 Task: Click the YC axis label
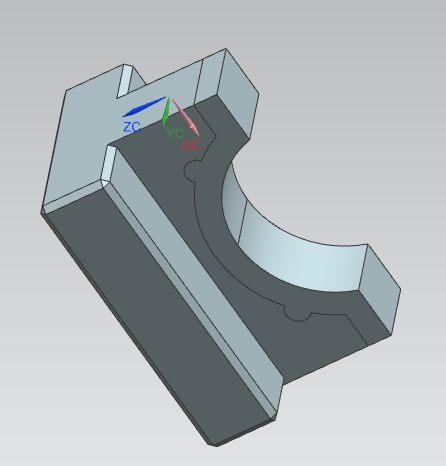[x=175, y=133]
